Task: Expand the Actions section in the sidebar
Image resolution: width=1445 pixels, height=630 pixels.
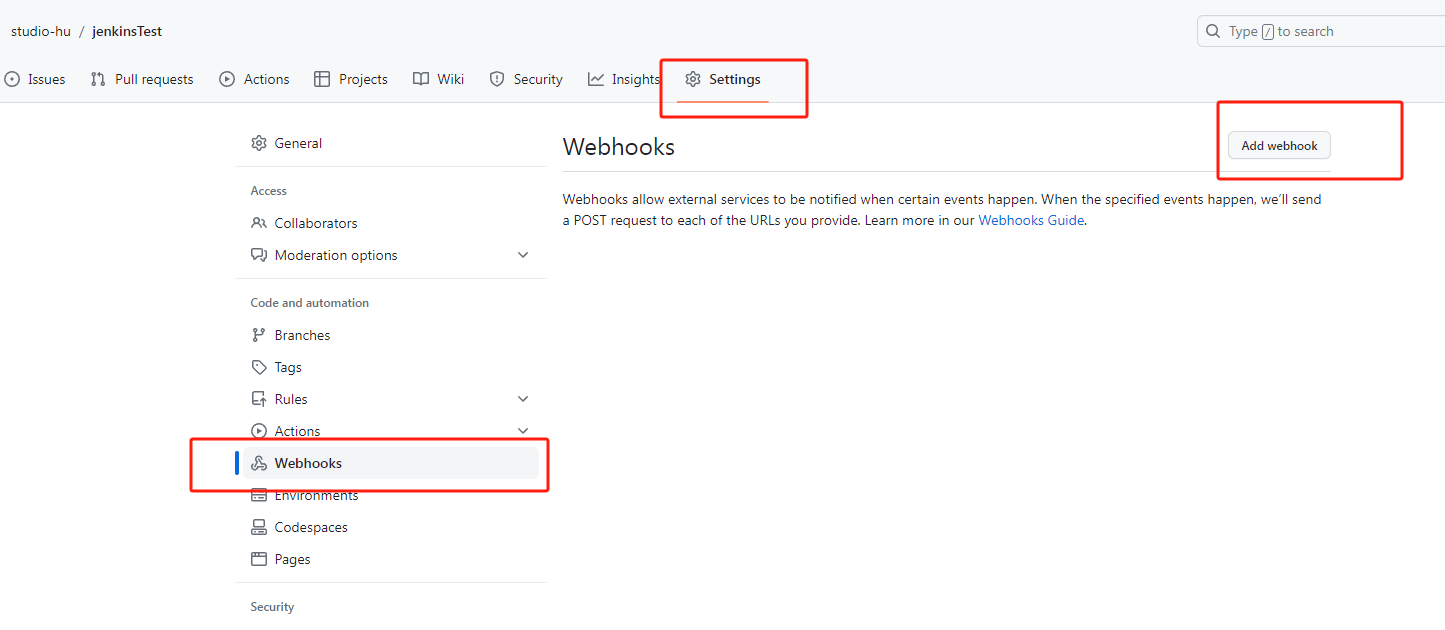Action: click(x=522, y=430)
